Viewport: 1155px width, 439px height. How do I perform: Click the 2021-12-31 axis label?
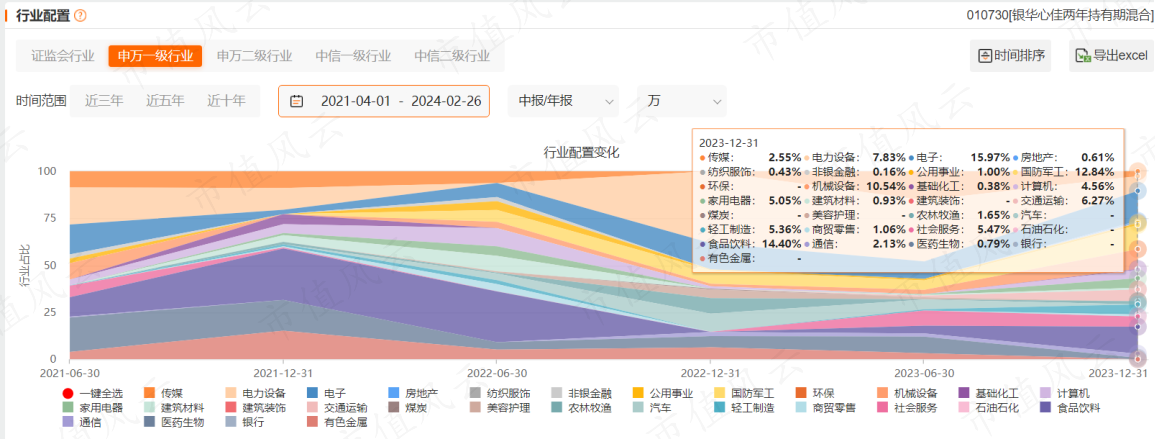[284, 374]
